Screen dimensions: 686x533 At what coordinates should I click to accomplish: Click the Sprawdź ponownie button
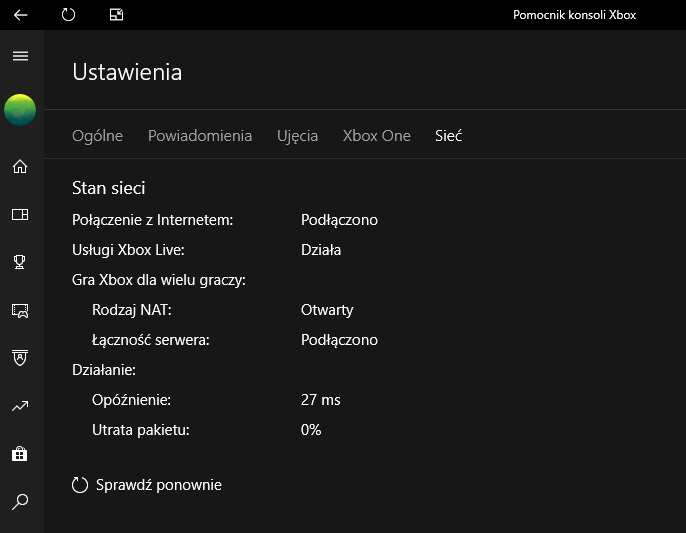coord(148,485)
